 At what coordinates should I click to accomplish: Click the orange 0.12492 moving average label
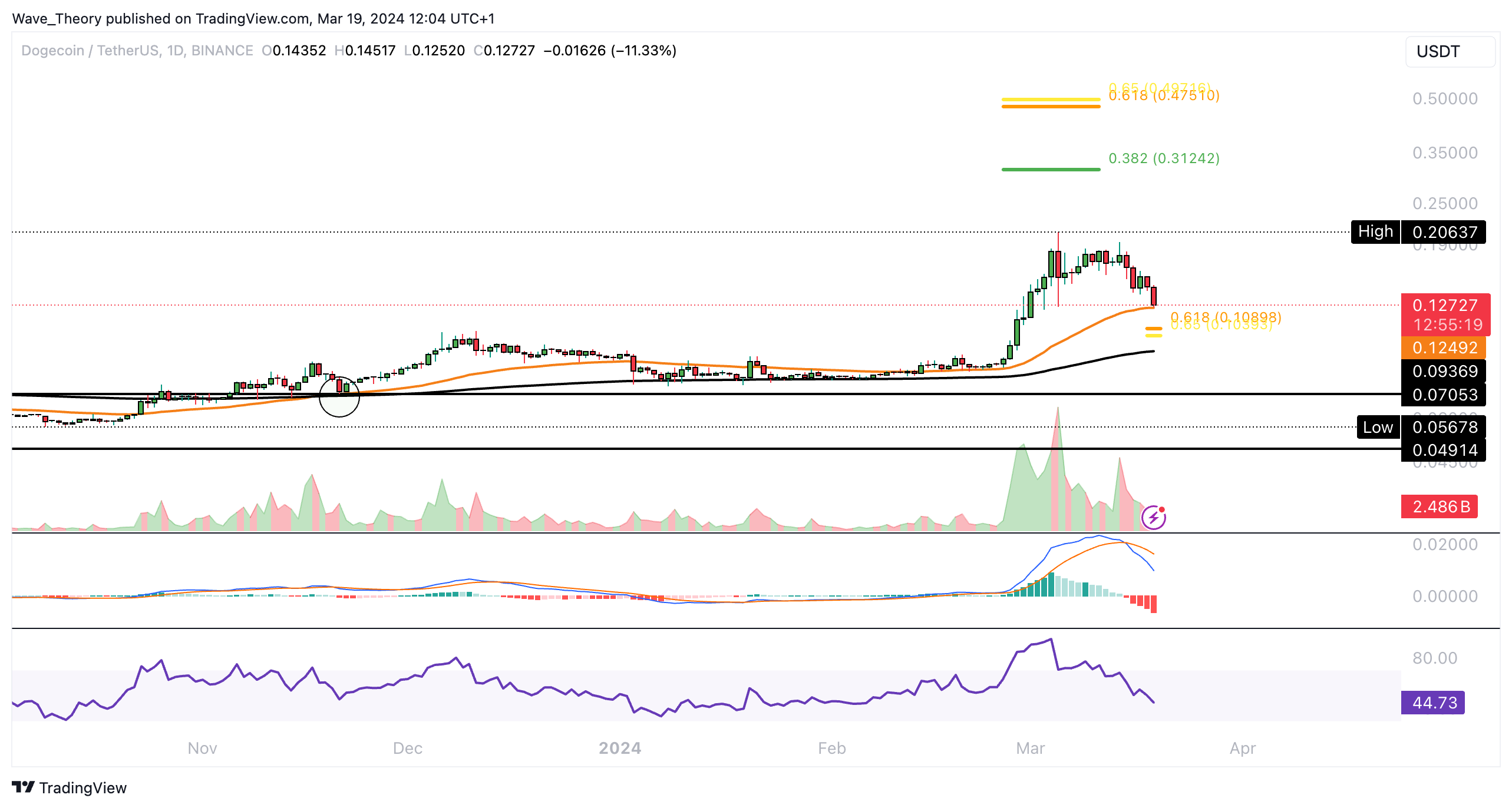[x=1443, y=348]
